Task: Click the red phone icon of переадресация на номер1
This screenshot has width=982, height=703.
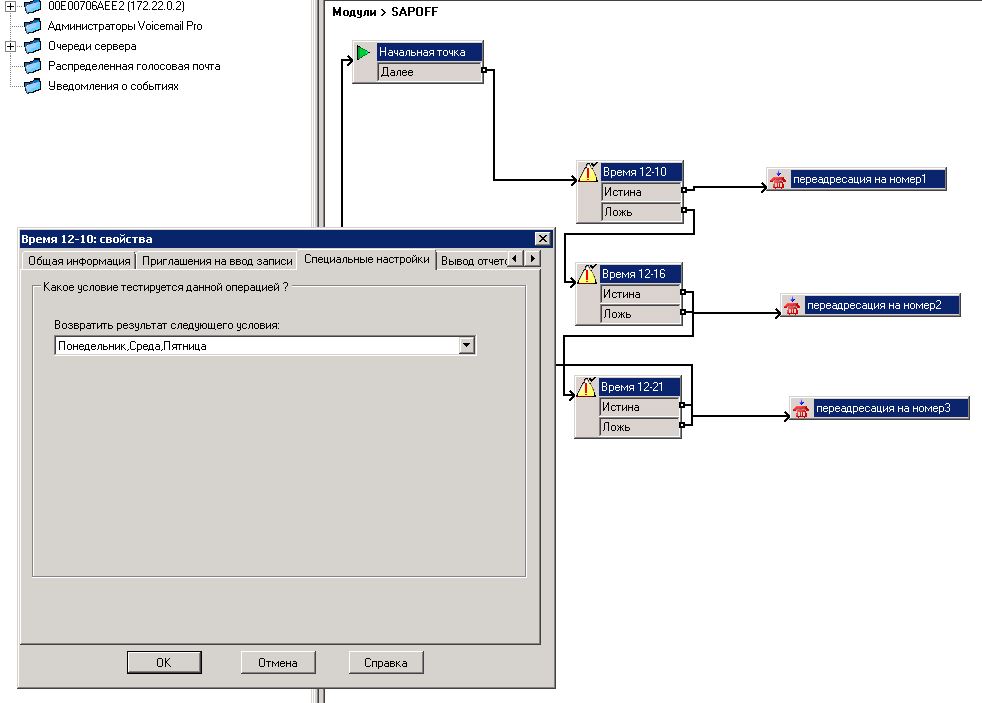Action: click(x=778, y=180)
